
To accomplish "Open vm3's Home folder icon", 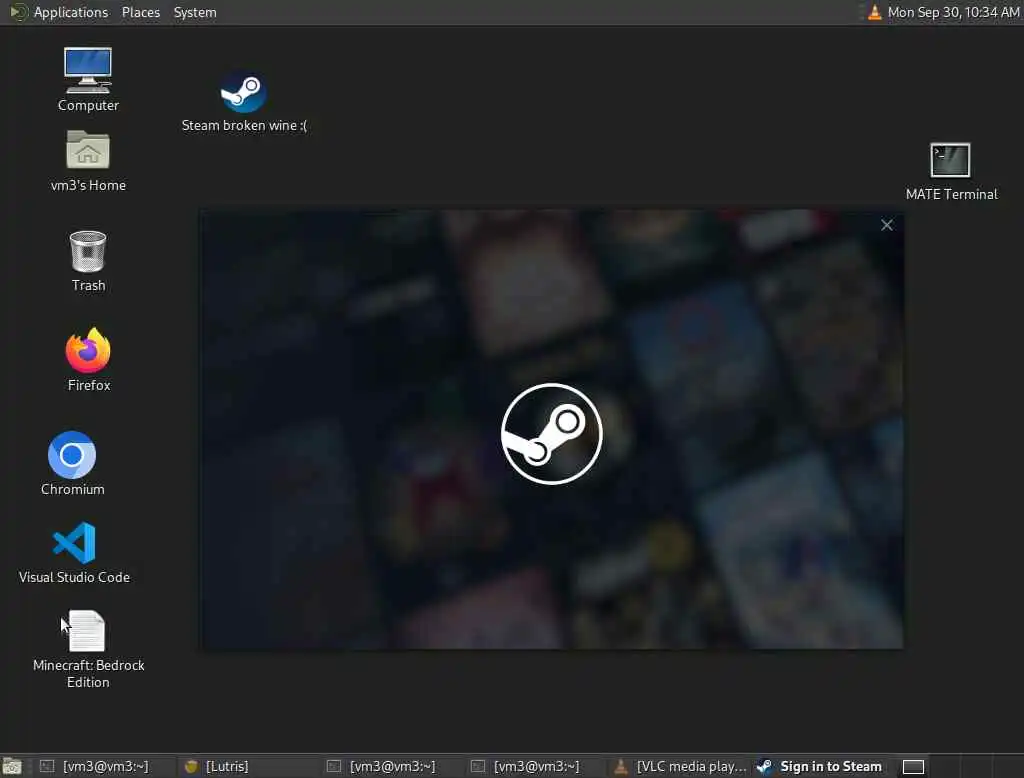I will 88,161.
